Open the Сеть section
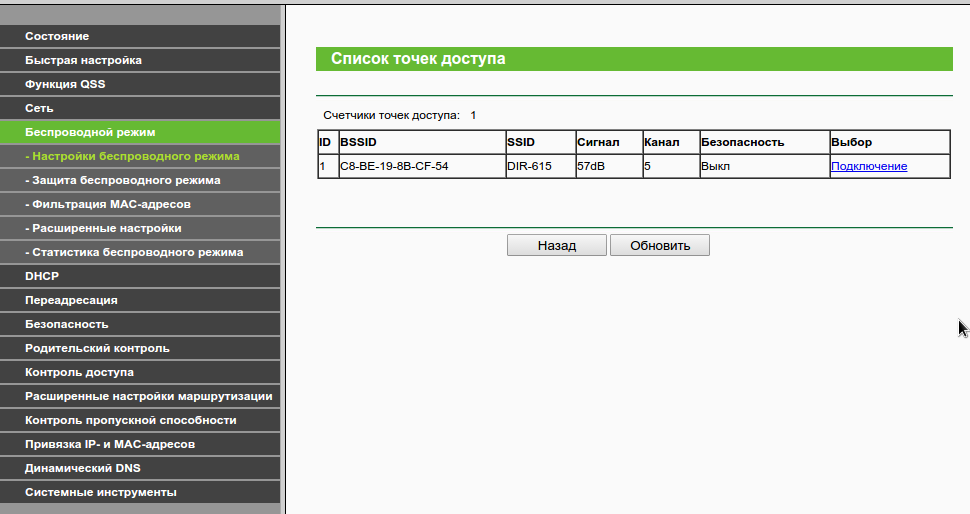 (x=140, y=108)
